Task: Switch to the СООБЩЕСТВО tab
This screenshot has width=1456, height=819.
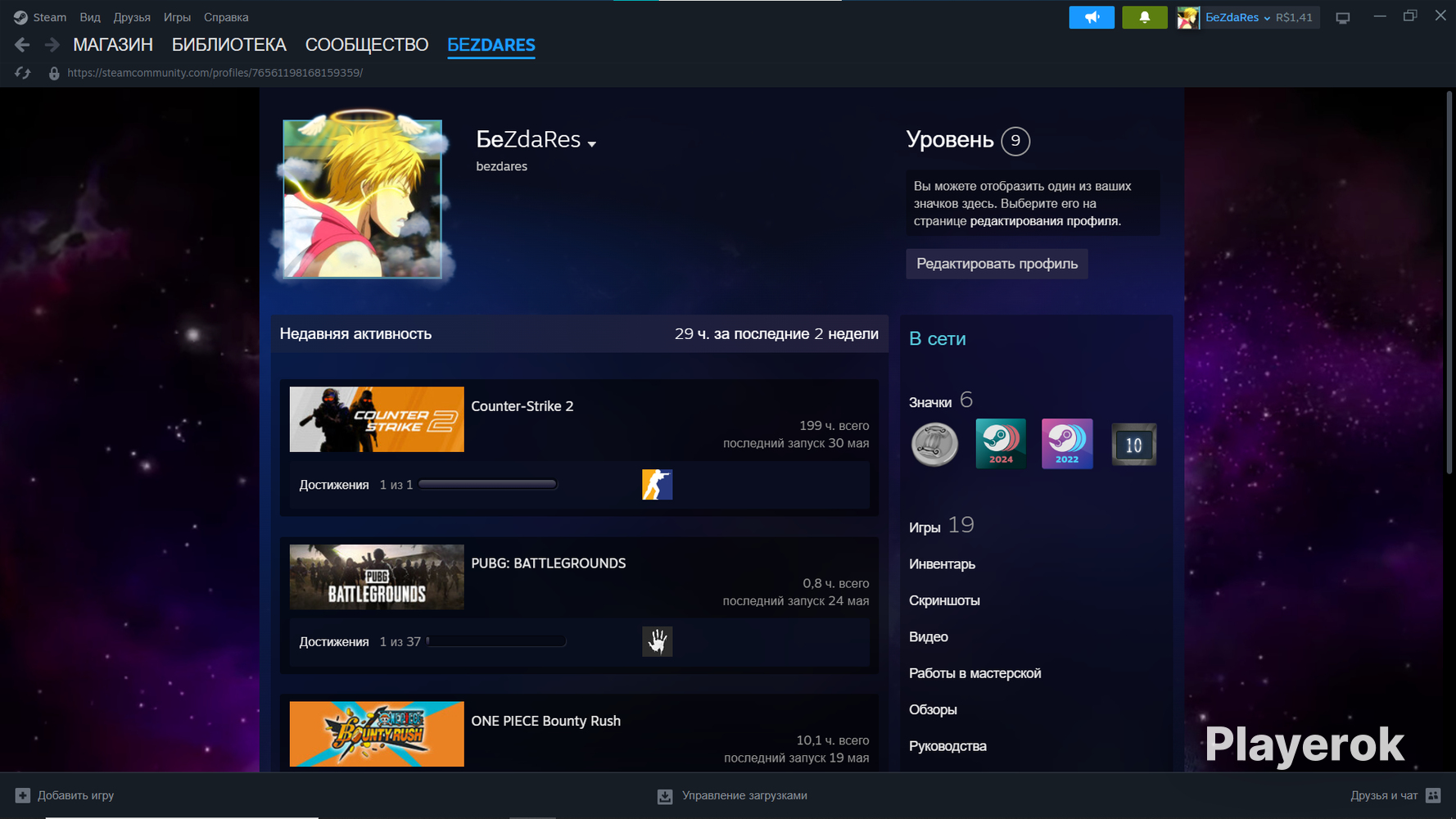Action: click(x=367, y=45)
